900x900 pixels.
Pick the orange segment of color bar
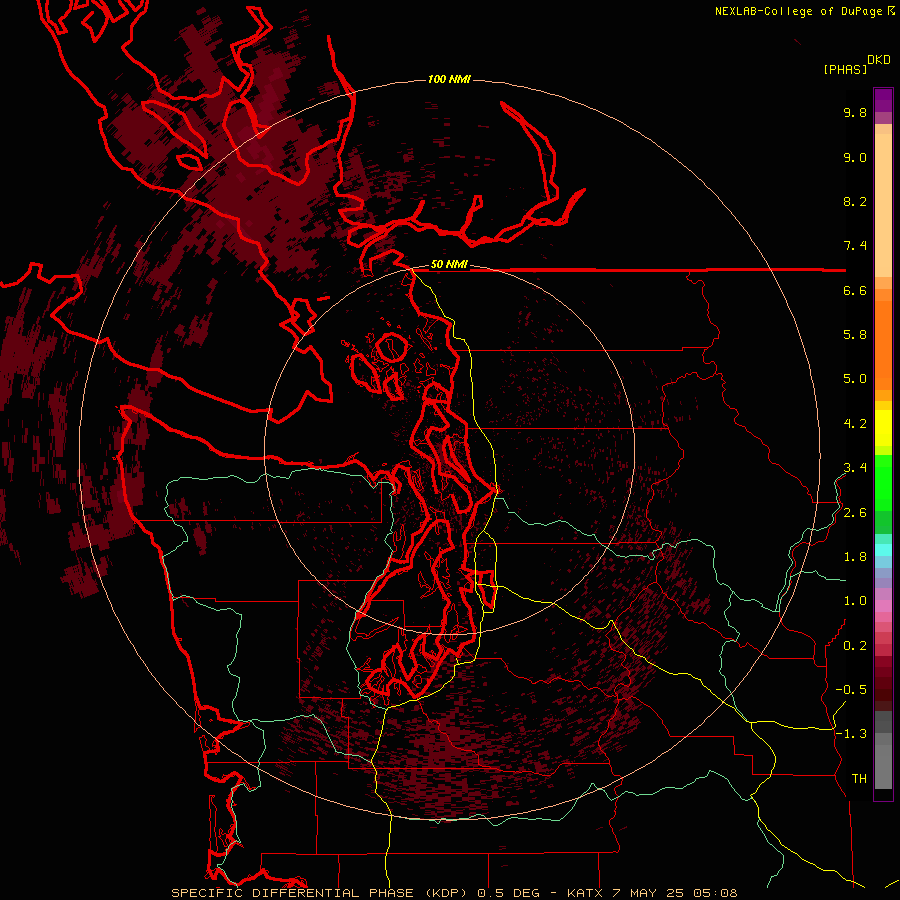pyautogui.click(x=883, y=344)
